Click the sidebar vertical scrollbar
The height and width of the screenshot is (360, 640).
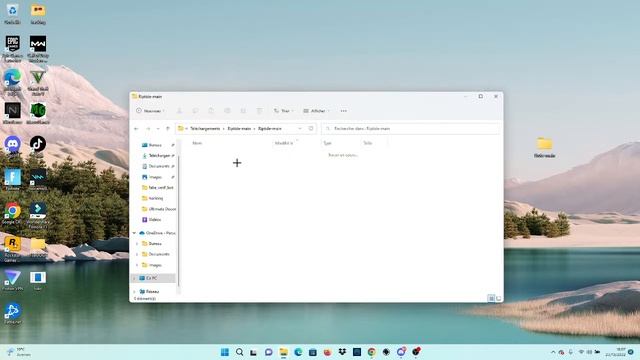click(178, 220)
